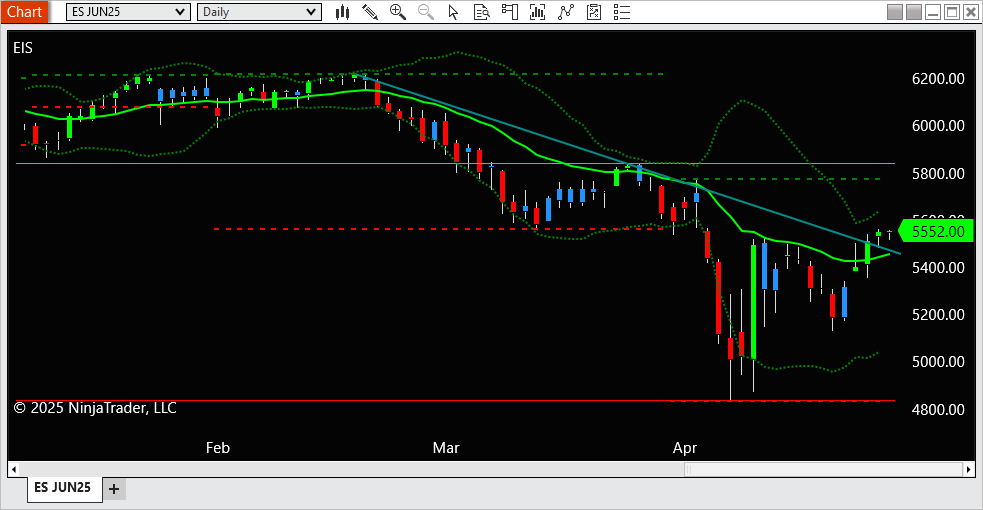Click the horizontal scrollbar left arrow

(x=14, y=469)
